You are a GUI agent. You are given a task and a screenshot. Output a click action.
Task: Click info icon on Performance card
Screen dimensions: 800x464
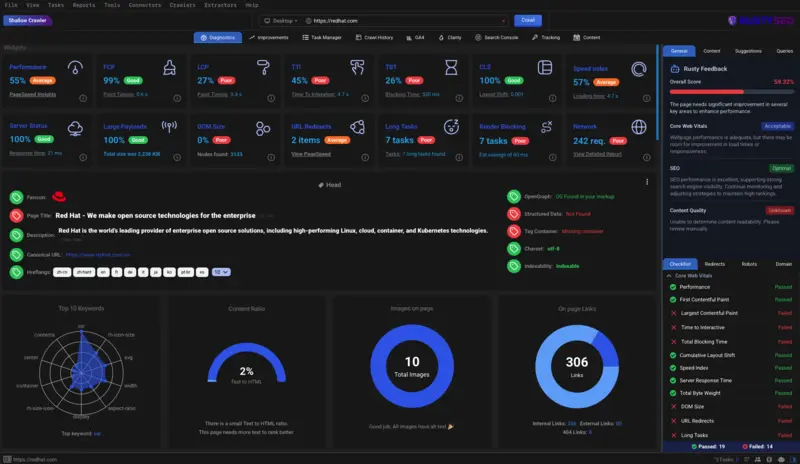83,98
